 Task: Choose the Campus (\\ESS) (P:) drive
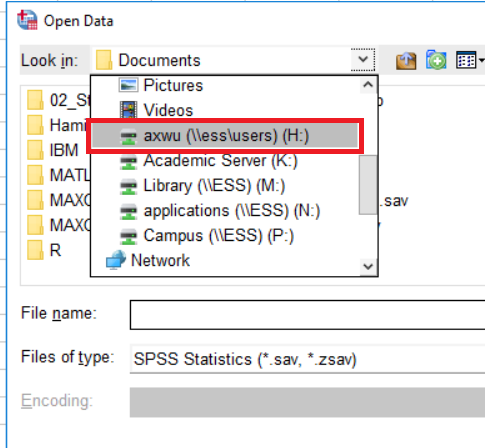[x=219, y=236]
